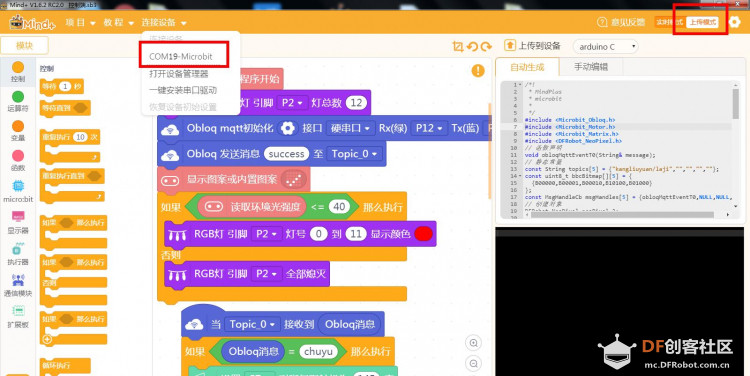Open the P2 pin dropdown in the 灯总数 block
This screenshot has width=750, height=376.
[x=292, y=103]
